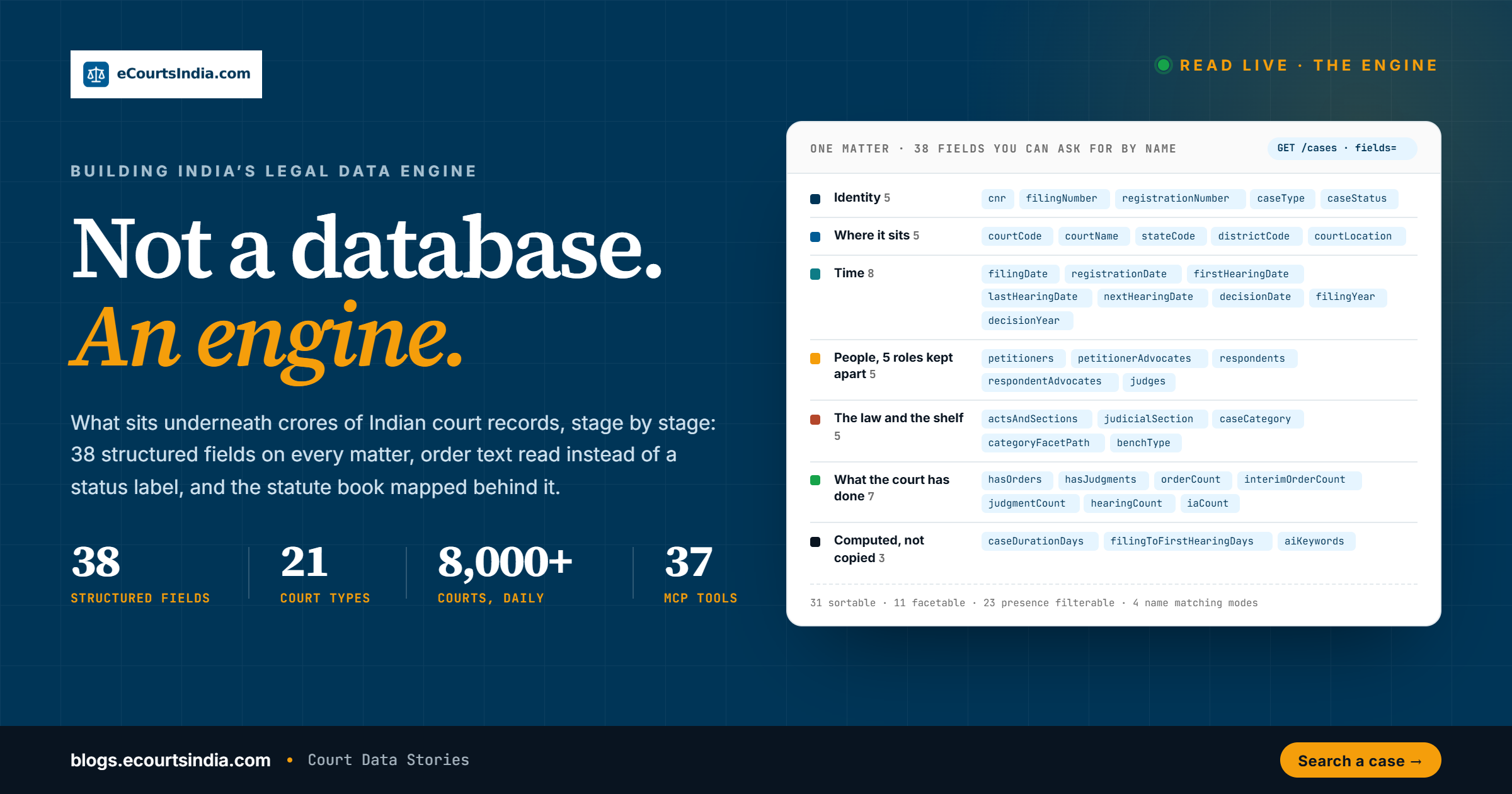Viewport: 1512px width, 794px height.
Task: Click the 'Time 8' group heading
Action: click(854, 273)
